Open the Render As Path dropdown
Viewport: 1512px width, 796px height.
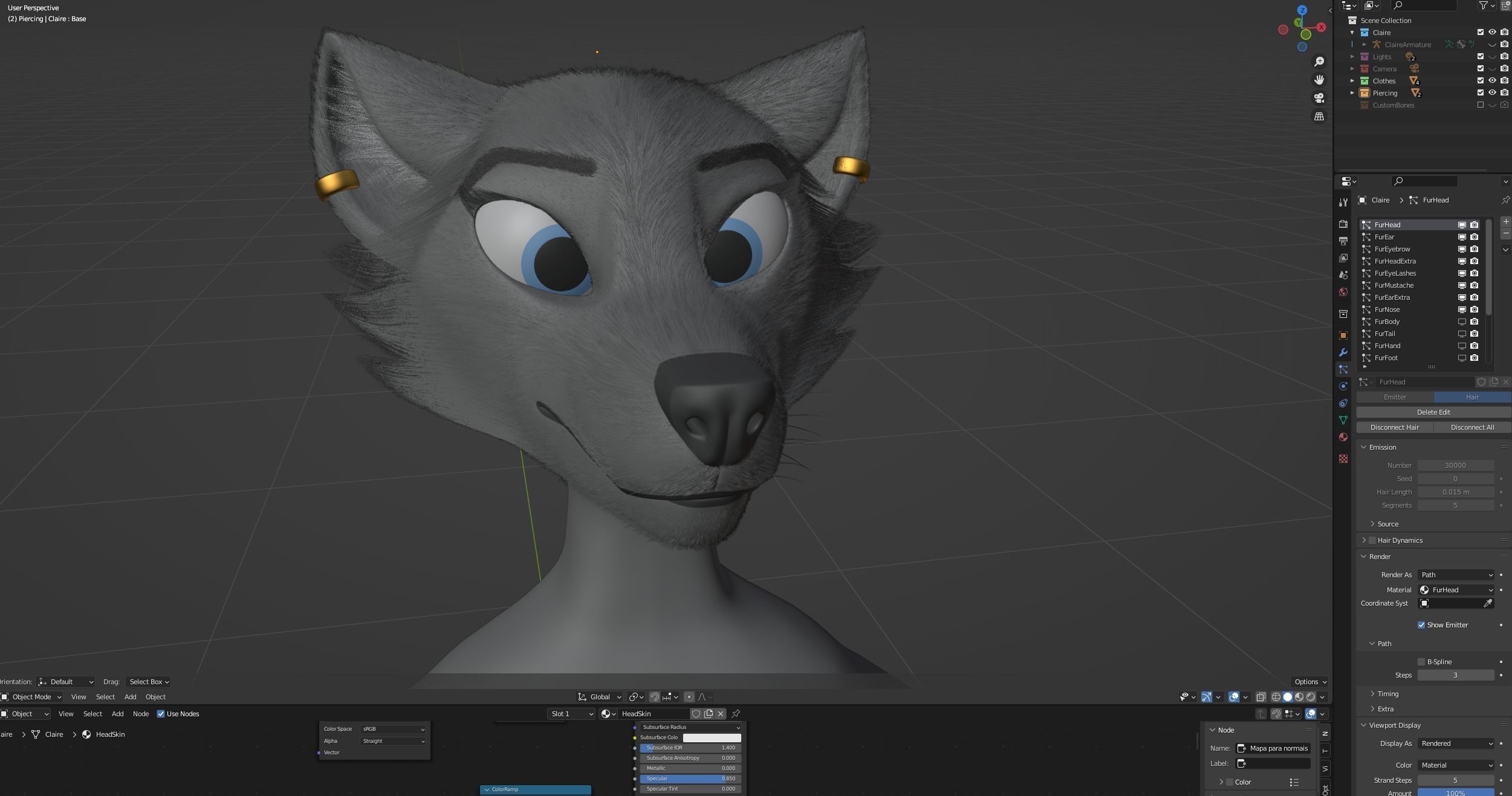(x=1456, y=575)
